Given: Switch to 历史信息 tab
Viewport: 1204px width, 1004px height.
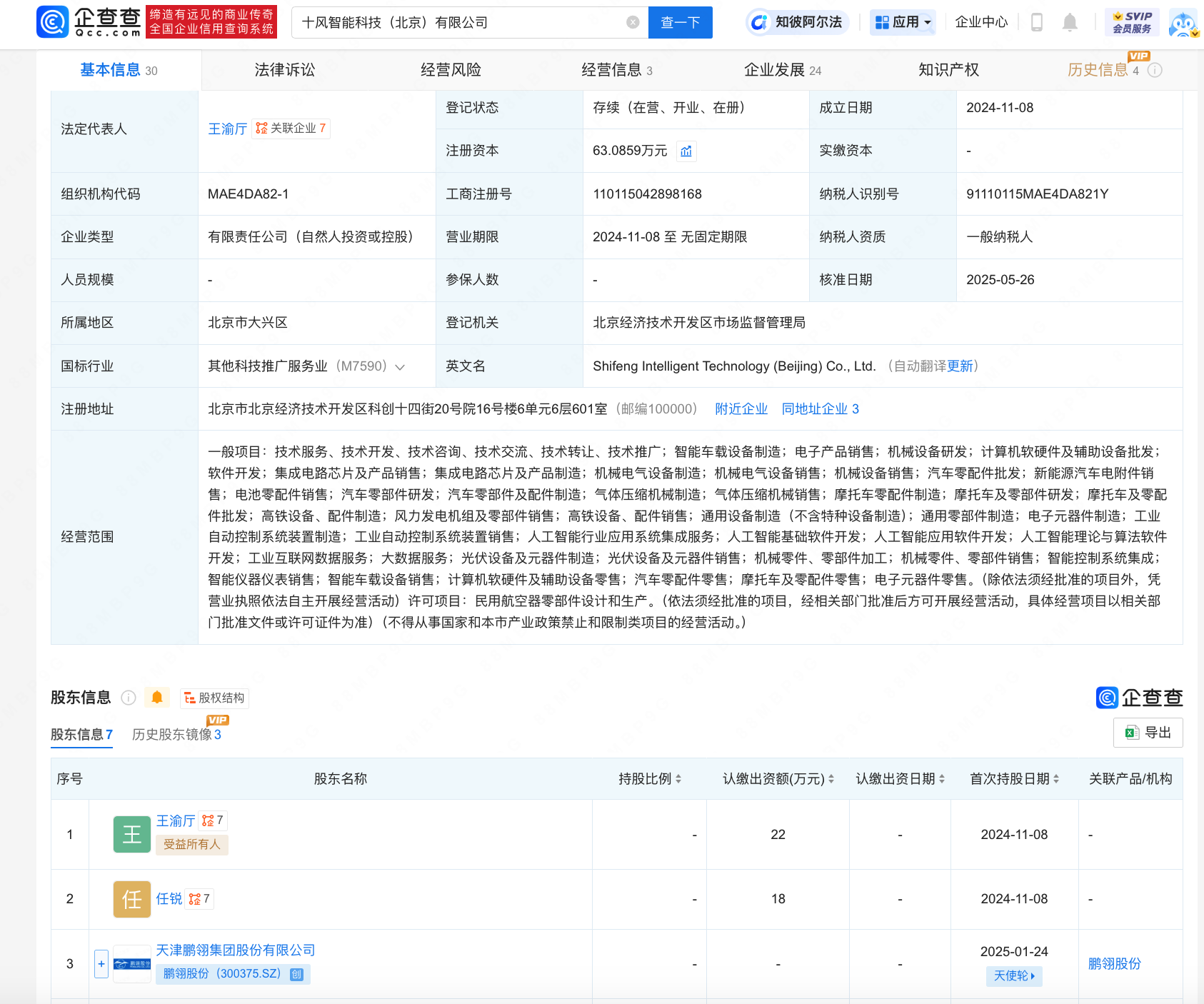Looking at the screenshot, I should pos(1103,70).
